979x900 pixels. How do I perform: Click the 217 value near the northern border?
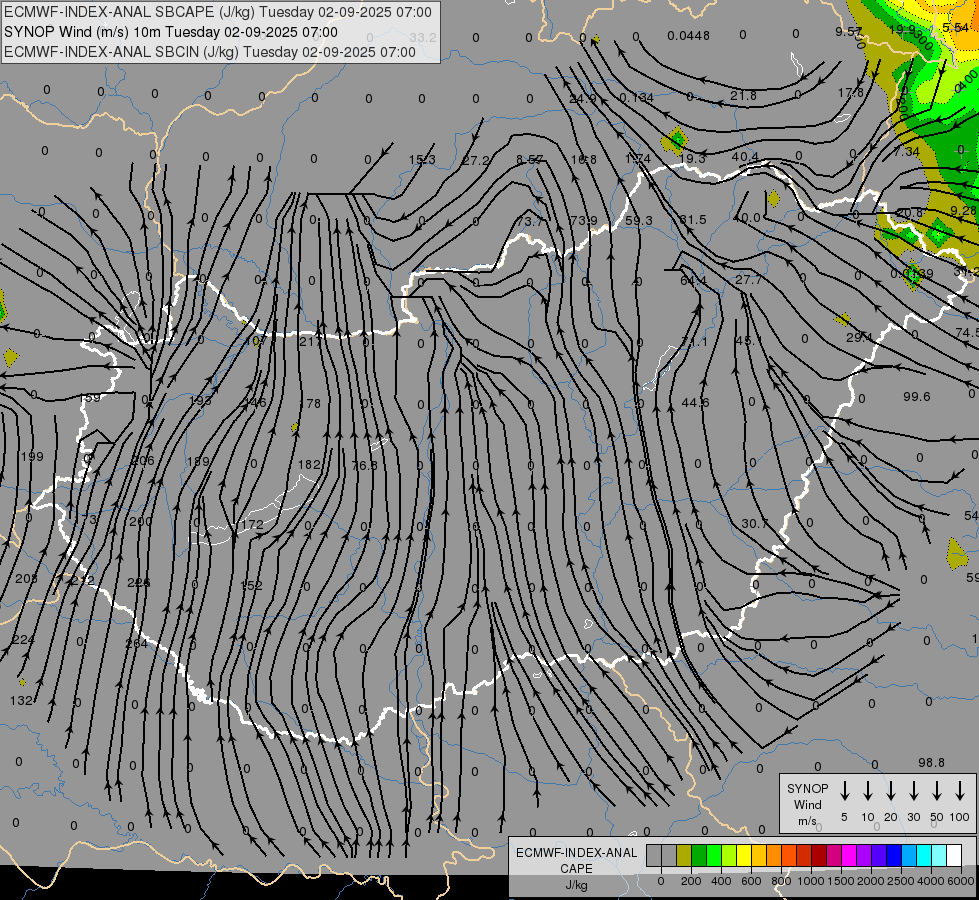coord(310,342)
